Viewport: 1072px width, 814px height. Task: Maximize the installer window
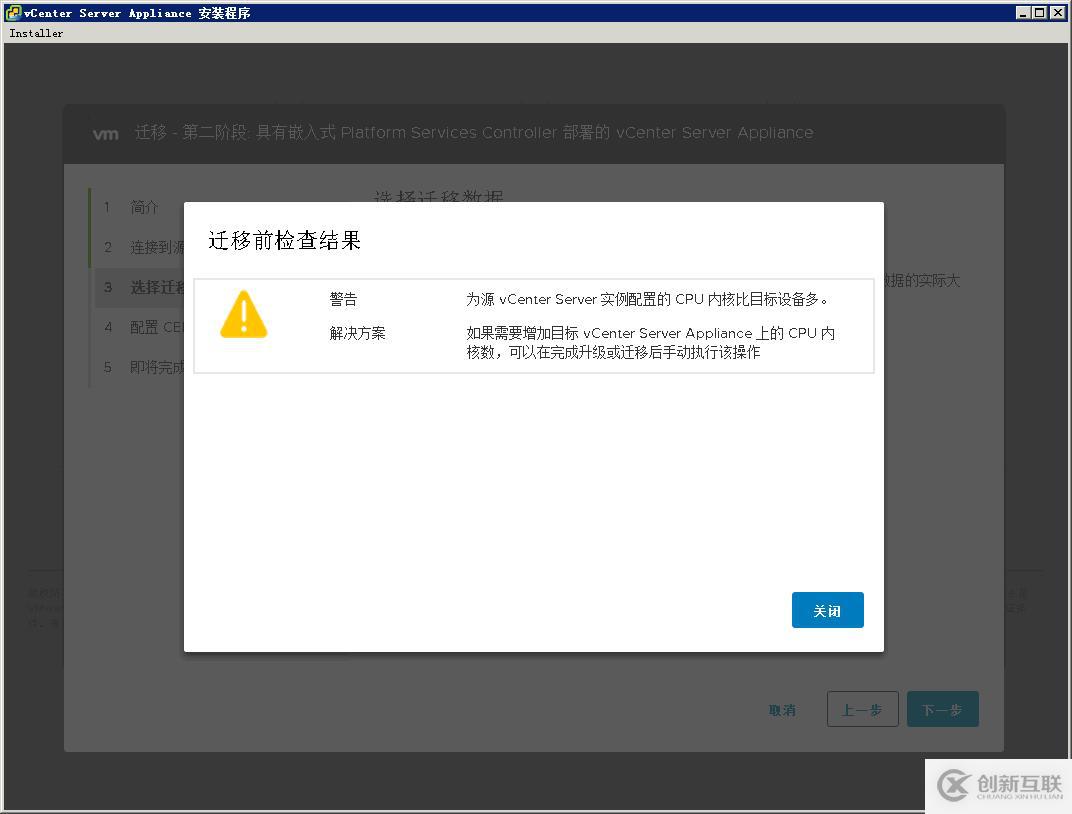pos(1039,12)
